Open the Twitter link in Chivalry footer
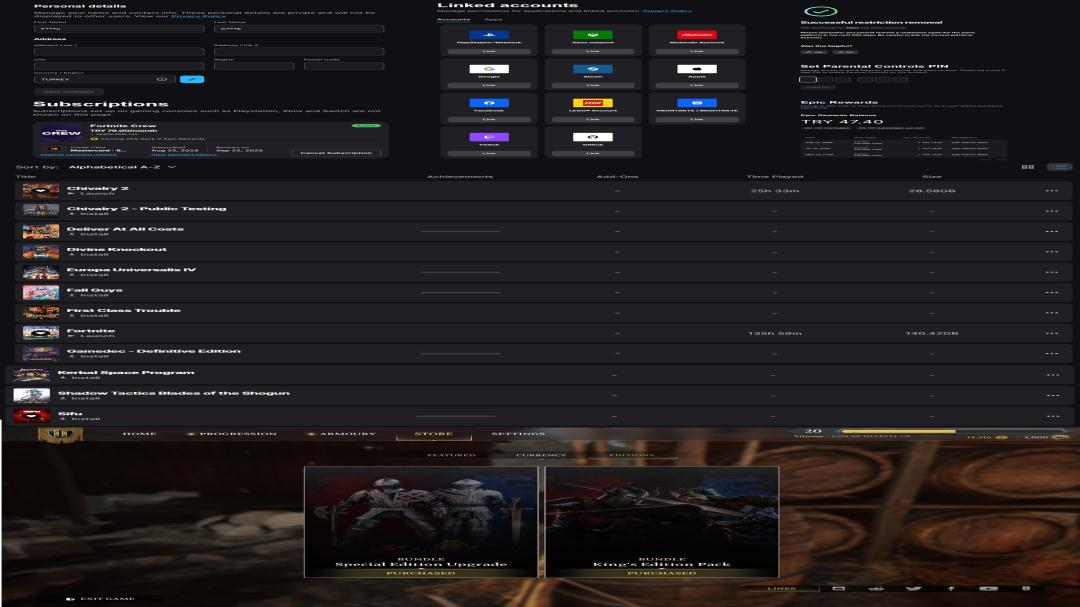The height and width of the screenshot is (607, 1080). coord(913,588)
